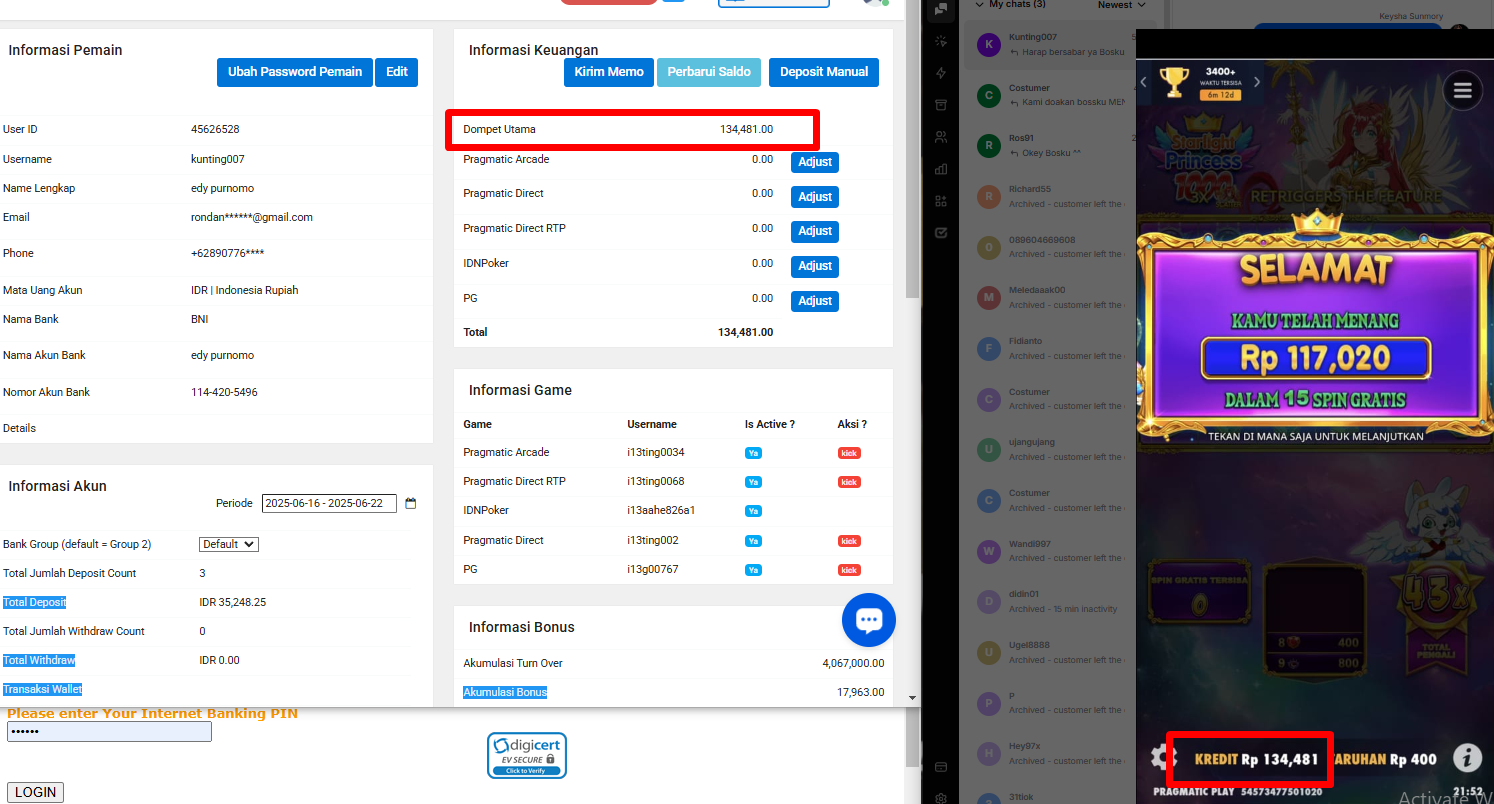Open the apps grid icon in the sidebar
Image resolution: width=1494 pixels, height=804 pixels.
click(940, 201)
